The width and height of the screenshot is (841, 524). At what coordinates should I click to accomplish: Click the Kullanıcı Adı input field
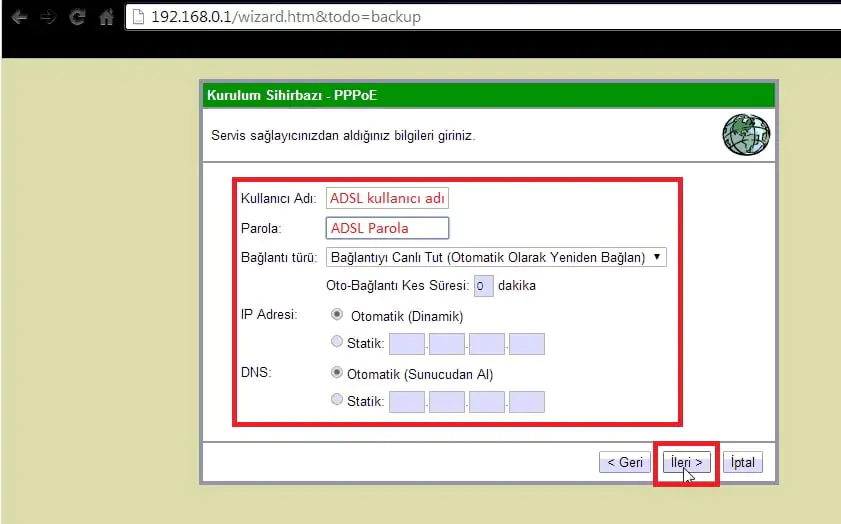(387, 198)
